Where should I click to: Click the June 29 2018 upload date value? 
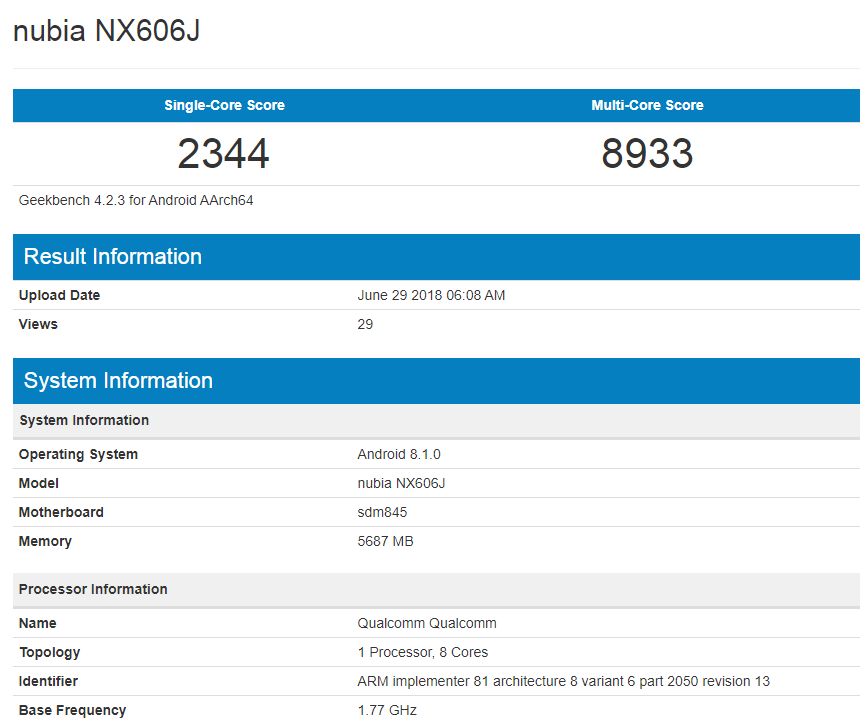431,295
